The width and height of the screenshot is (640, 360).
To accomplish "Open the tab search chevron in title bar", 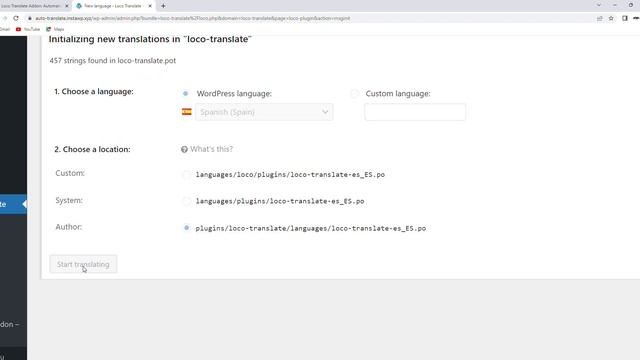I will 599,5.
